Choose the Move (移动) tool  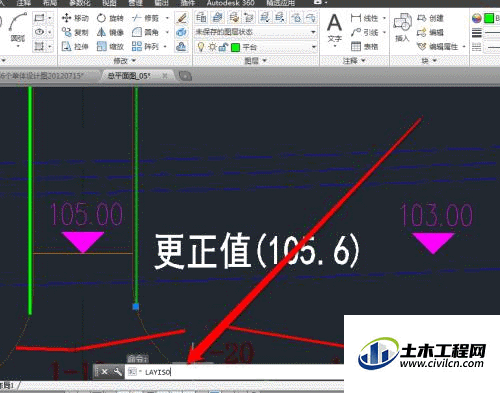[x=75, y=18]
